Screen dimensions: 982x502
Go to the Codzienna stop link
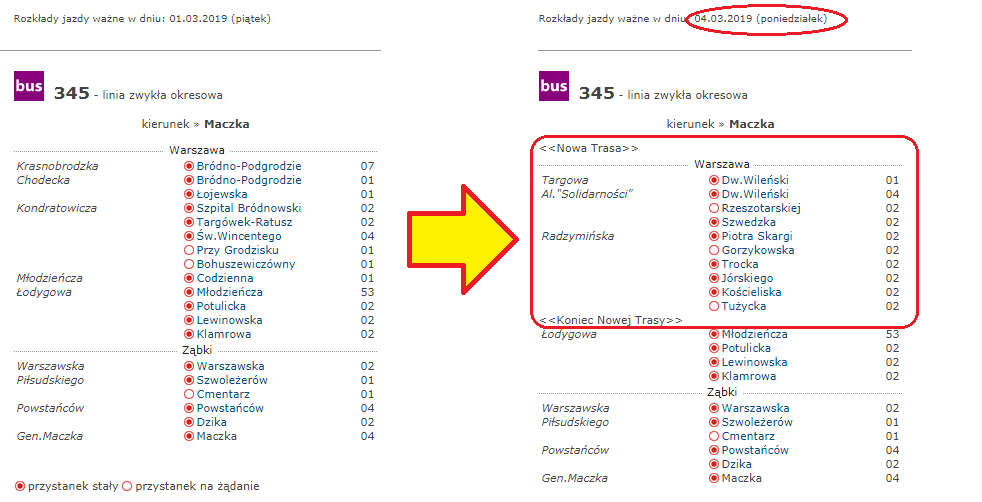pyautogui.click(x=224, y=278)
